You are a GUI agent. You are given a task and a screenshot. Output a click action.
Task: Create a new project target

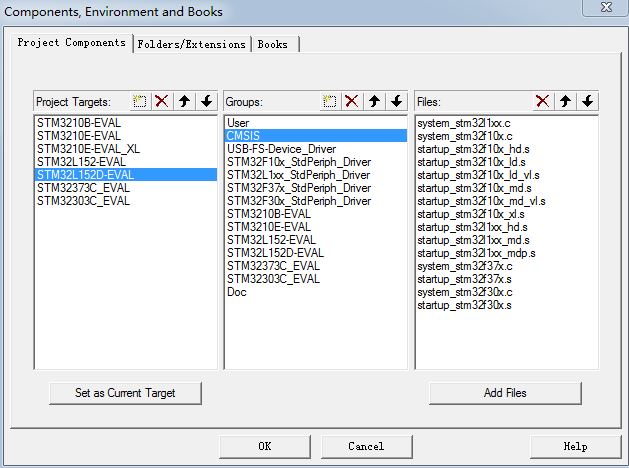[x=140, y=101]
